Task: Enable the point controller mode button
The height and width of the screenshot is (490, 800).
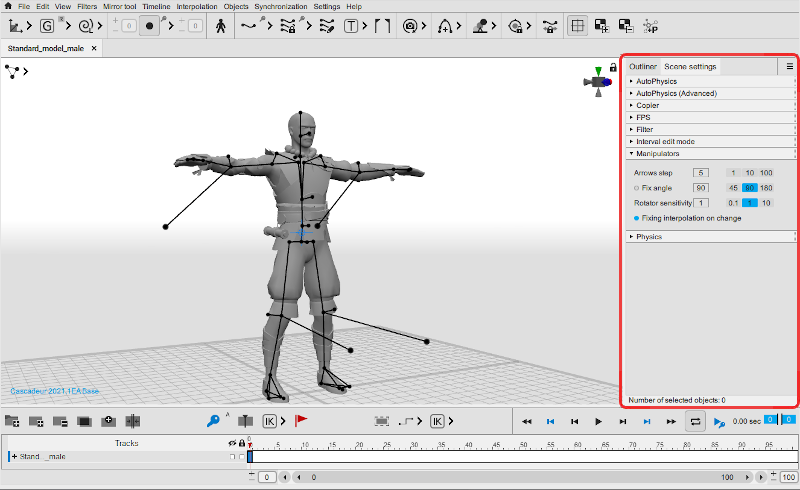Action: (149, 26)
